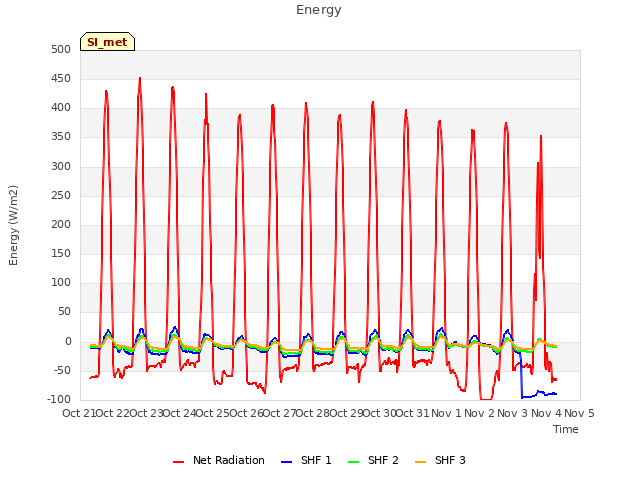Screen dimensions: 640x480
Task: Click the highest Net Radiation peak on Oct 22
Action: pos(140,78)
